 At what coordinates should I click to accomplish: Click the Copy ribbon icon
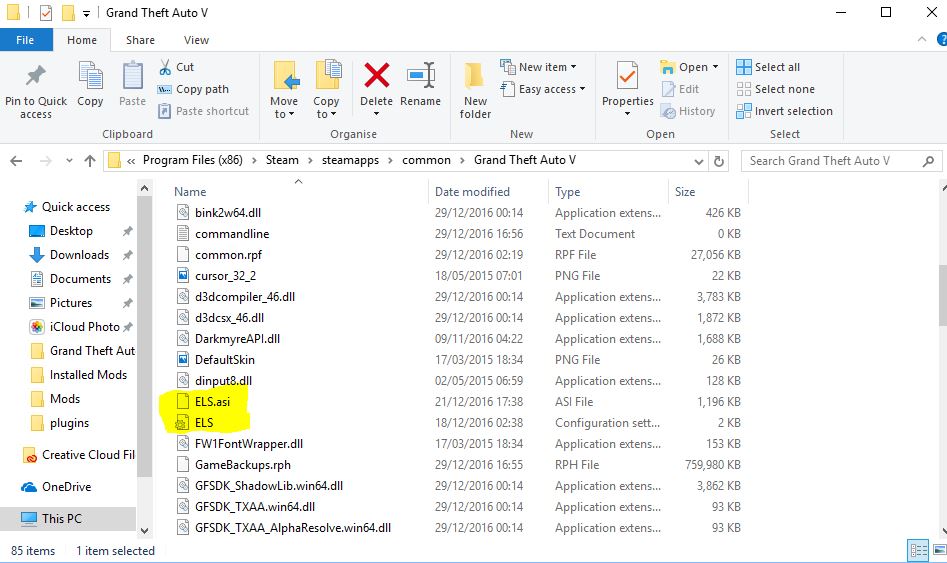(x=91, y=76)
